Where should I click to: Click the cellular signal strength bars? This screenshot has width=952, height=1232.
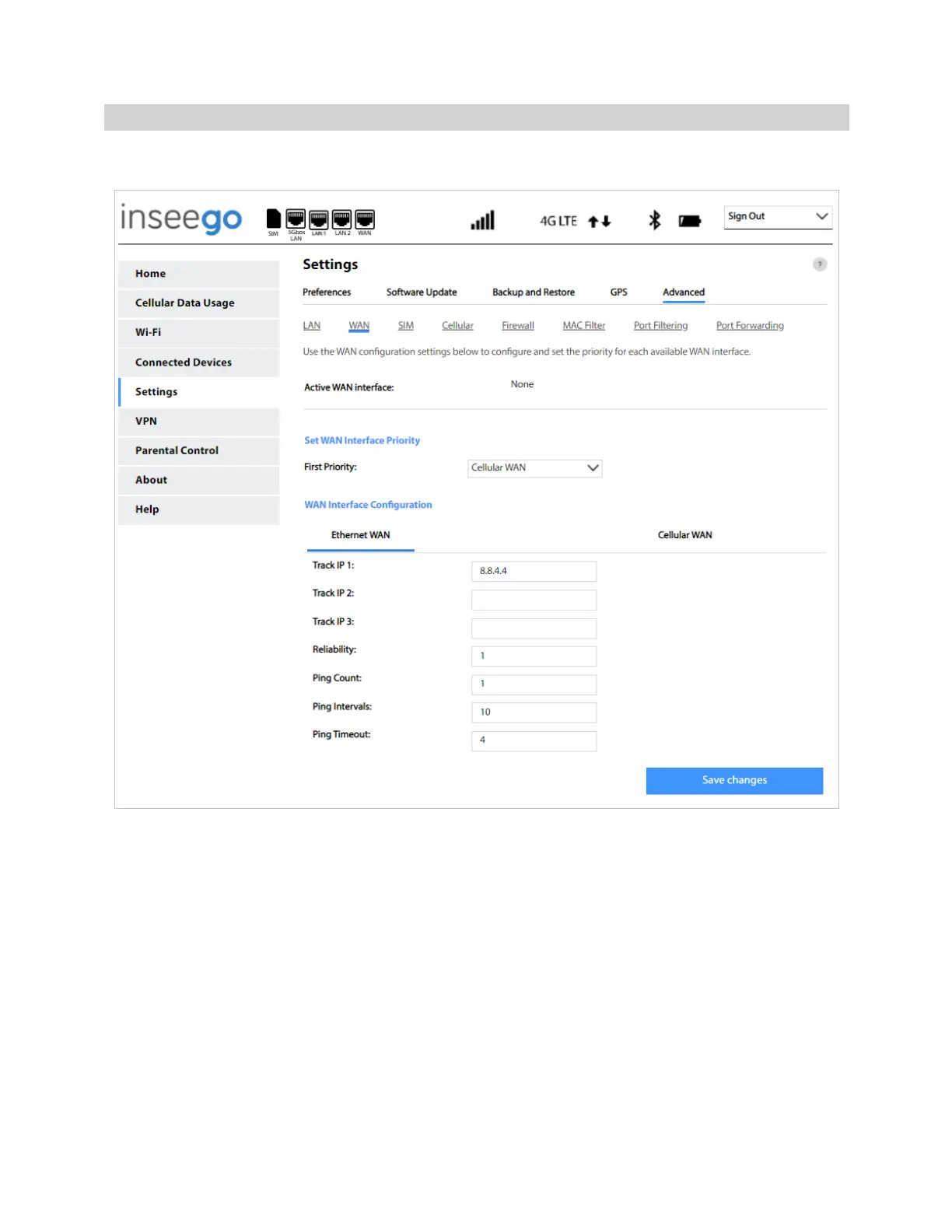[x=482, y=221]
